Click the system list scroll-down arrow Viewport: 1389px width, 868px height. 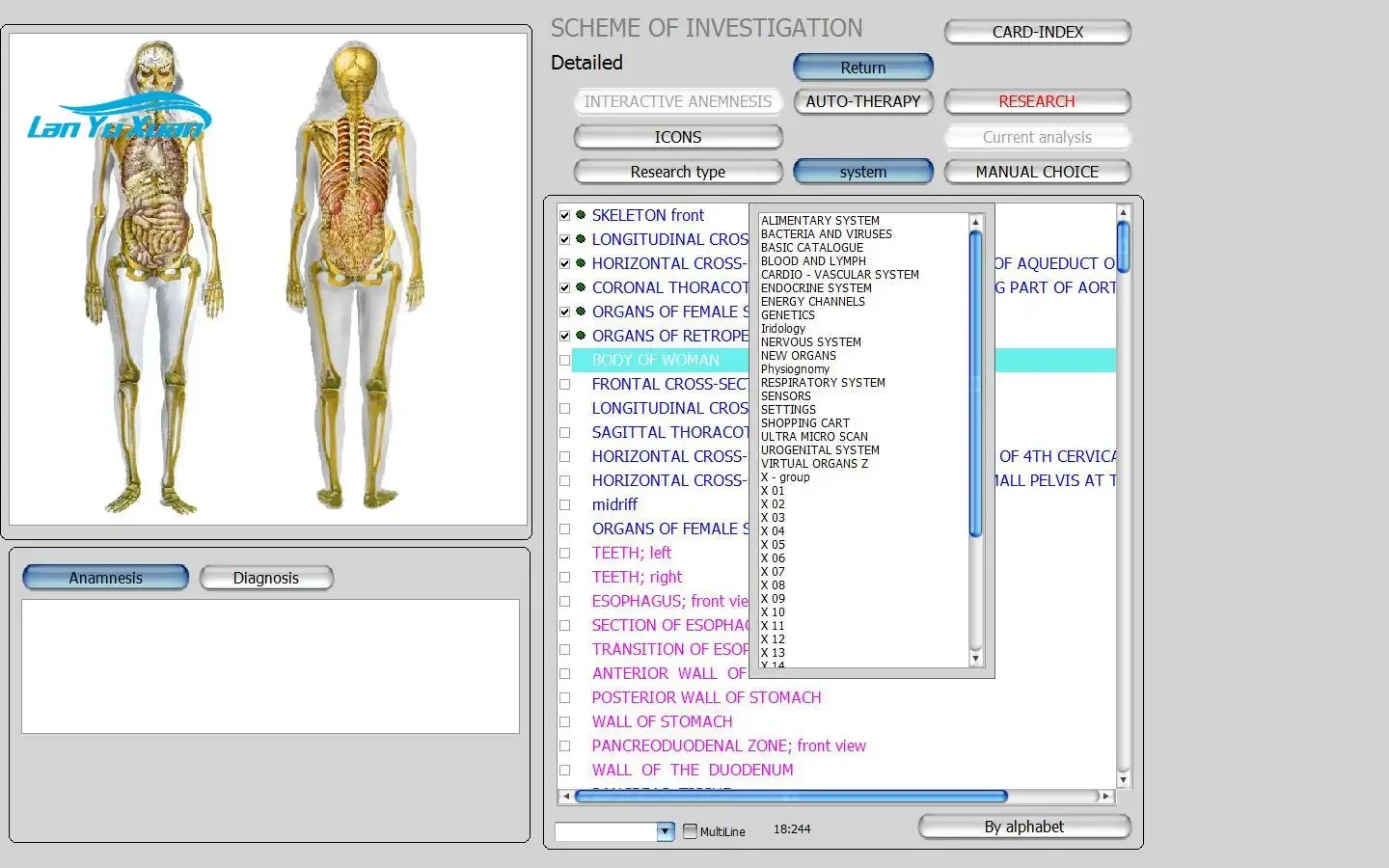coord(975,659)
